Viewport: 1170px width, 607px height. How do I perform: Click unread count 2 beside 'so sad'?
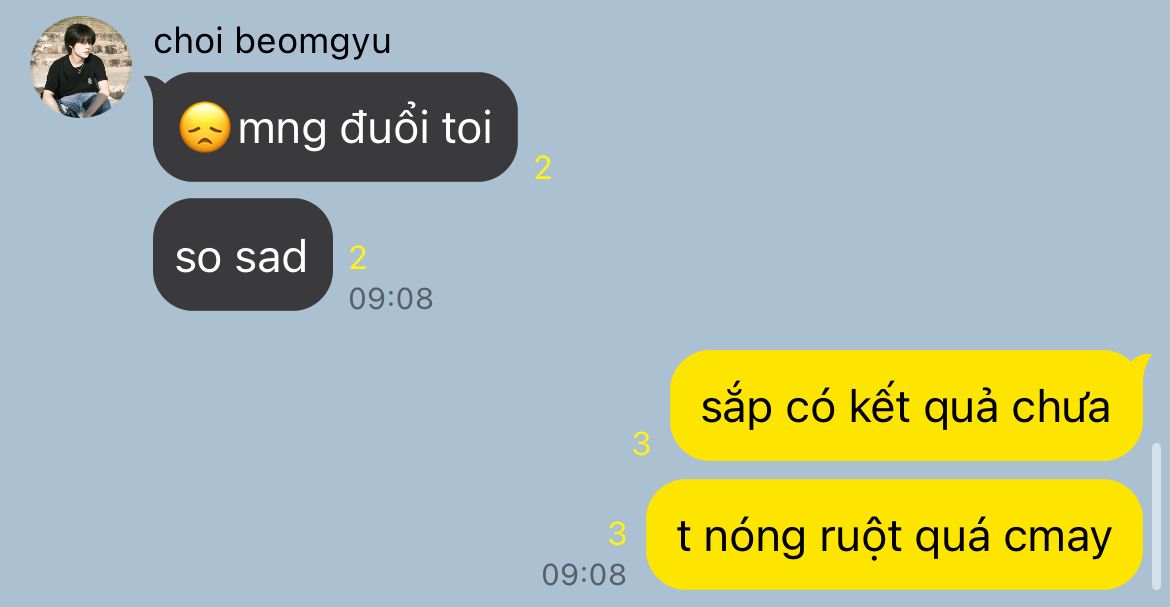click(x=357, y=258)
